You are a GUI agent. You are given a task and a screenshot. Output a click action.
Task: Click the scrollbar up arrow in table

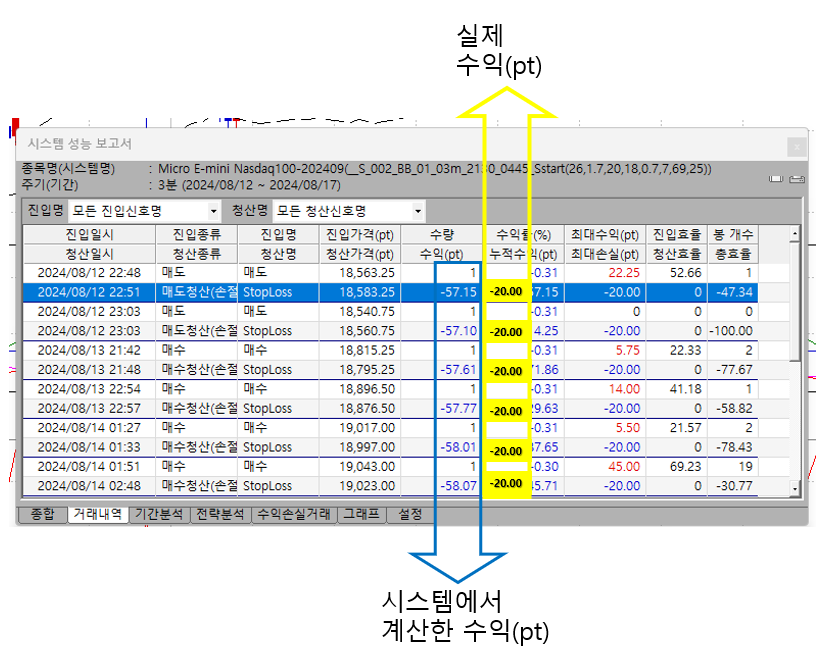pos(795,234)
